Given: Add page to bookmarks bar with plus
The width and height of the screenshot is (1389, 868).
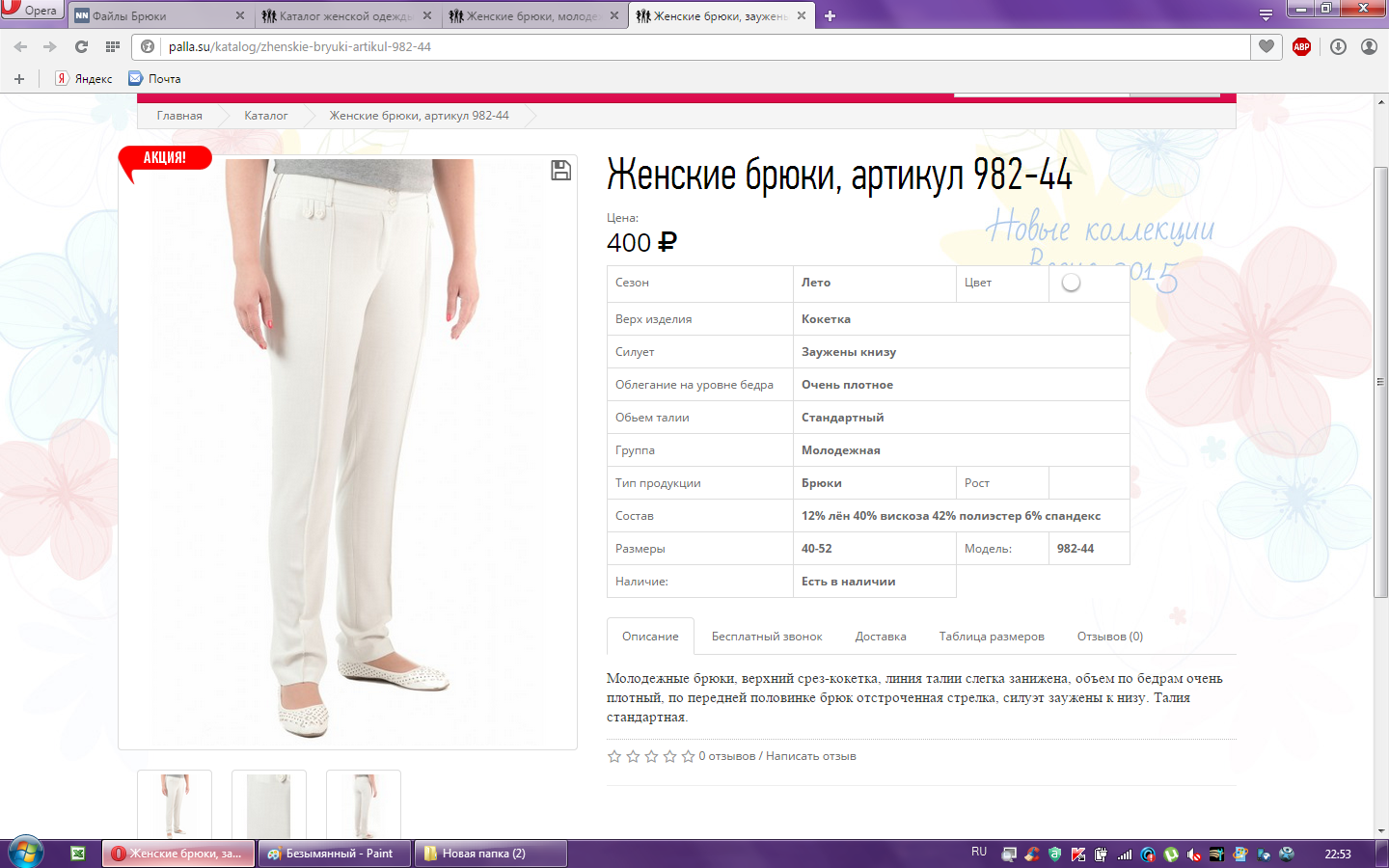Looking at the screenshot, I should [19, 79].
